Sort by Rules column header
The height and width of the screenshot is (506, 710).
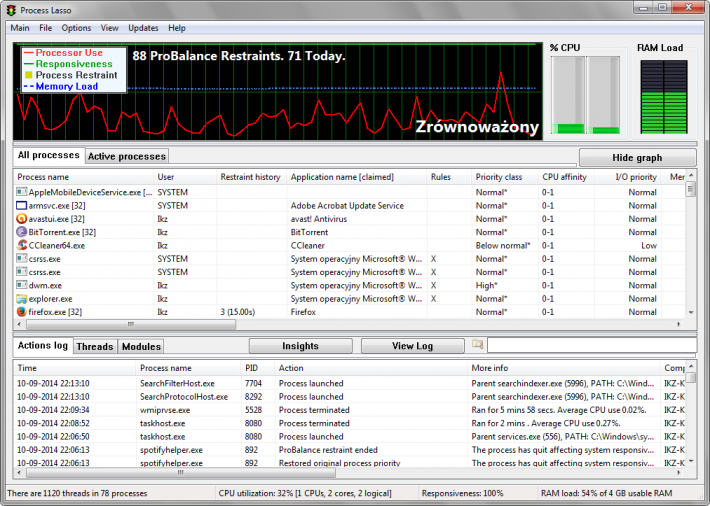pyautogui.click(x=449, y=177)
